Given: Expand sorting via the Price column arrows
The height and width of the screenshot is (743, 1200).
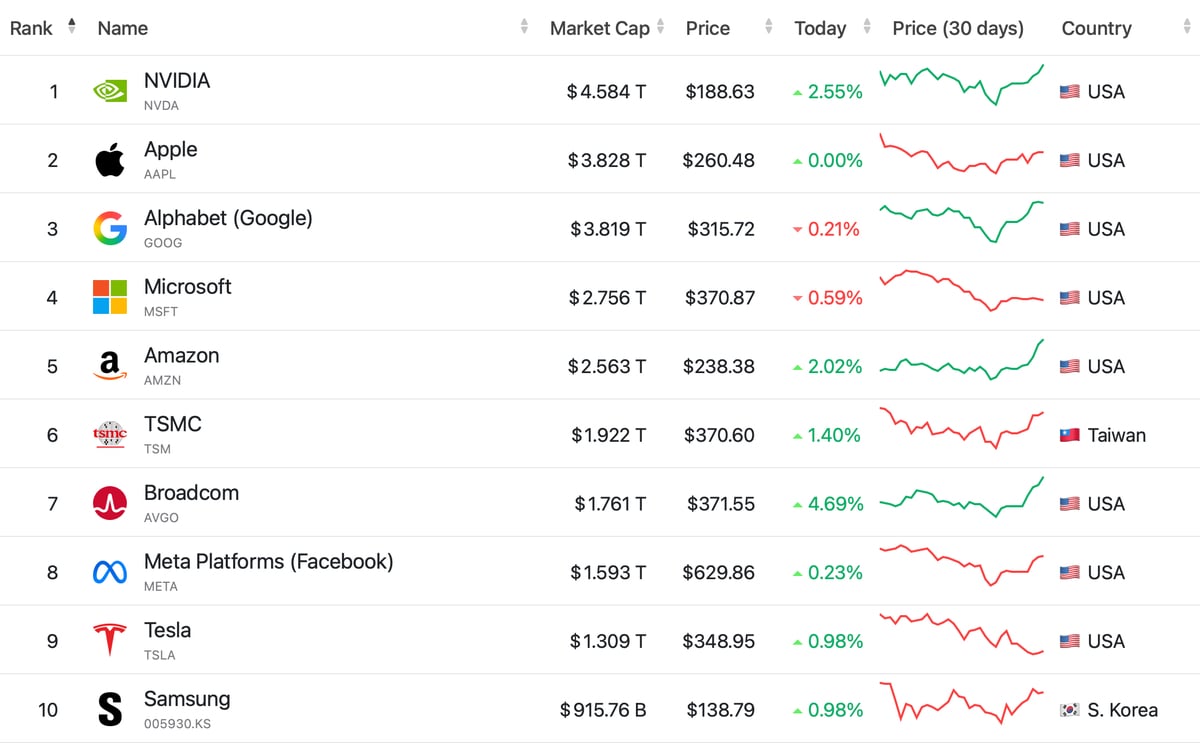Looking at the screenshot, I should click(767, 28).
